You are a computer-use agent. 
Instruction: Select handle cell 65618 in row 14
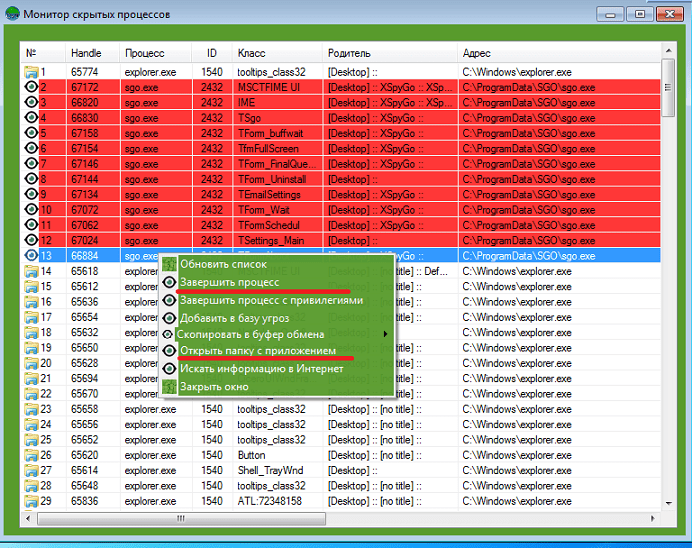point(85,271)
